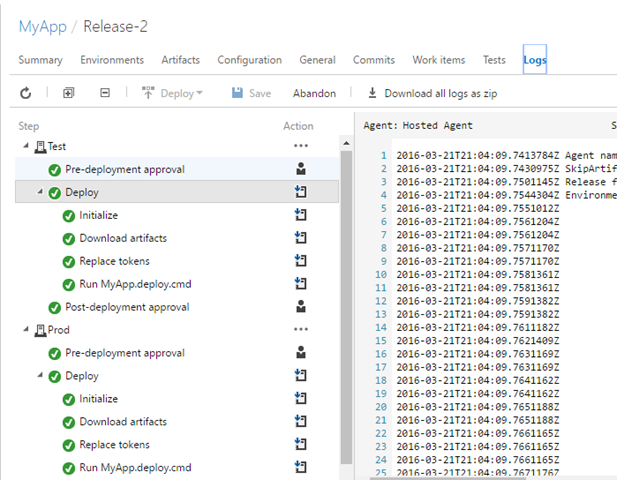Click the Step column header

(29, 126)
